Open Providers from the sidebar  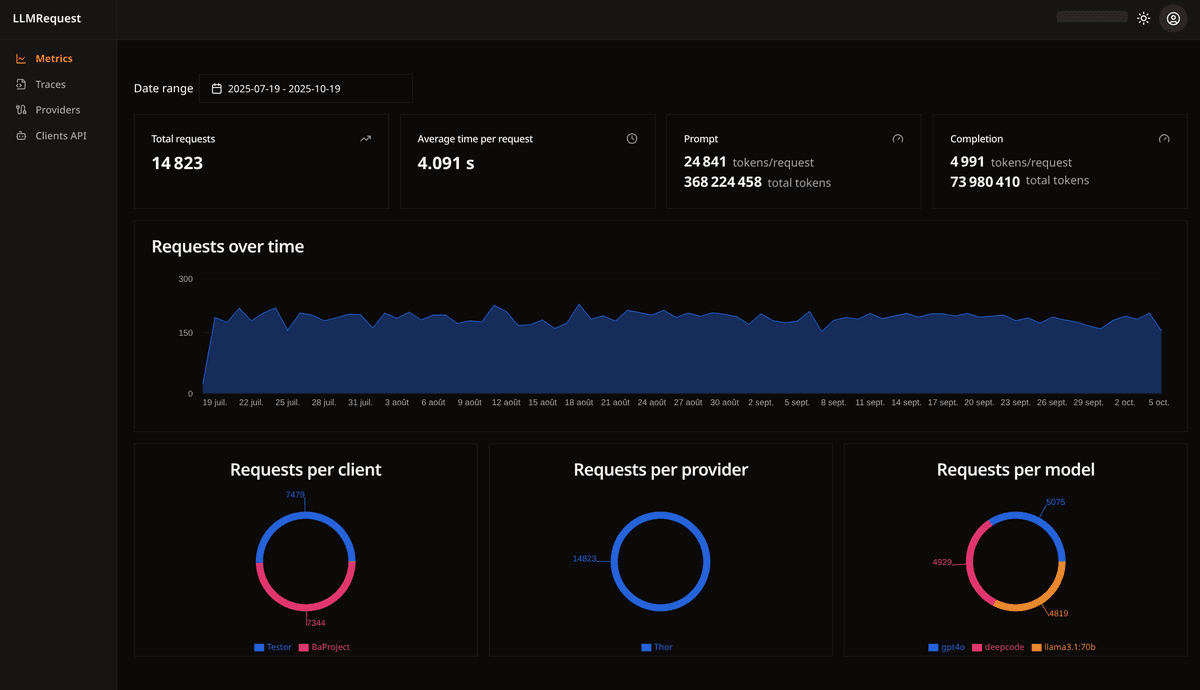[x=58, y=110]
